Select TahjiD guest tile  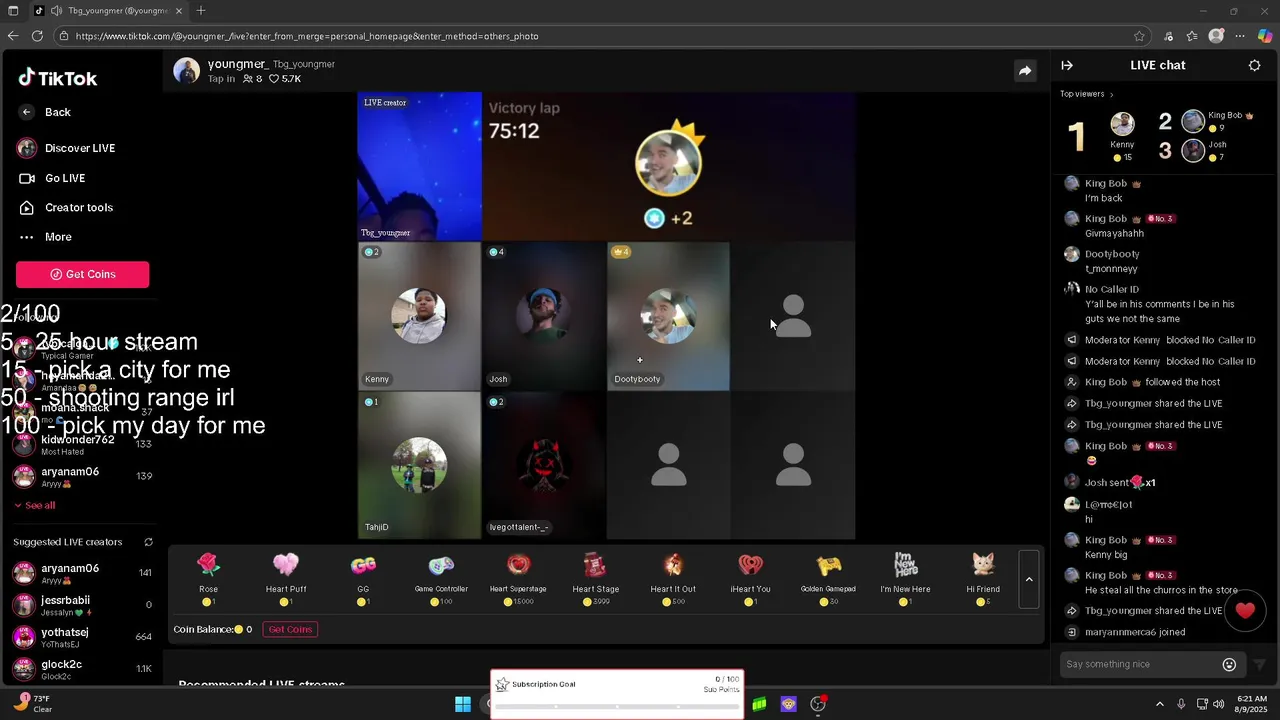419,465
